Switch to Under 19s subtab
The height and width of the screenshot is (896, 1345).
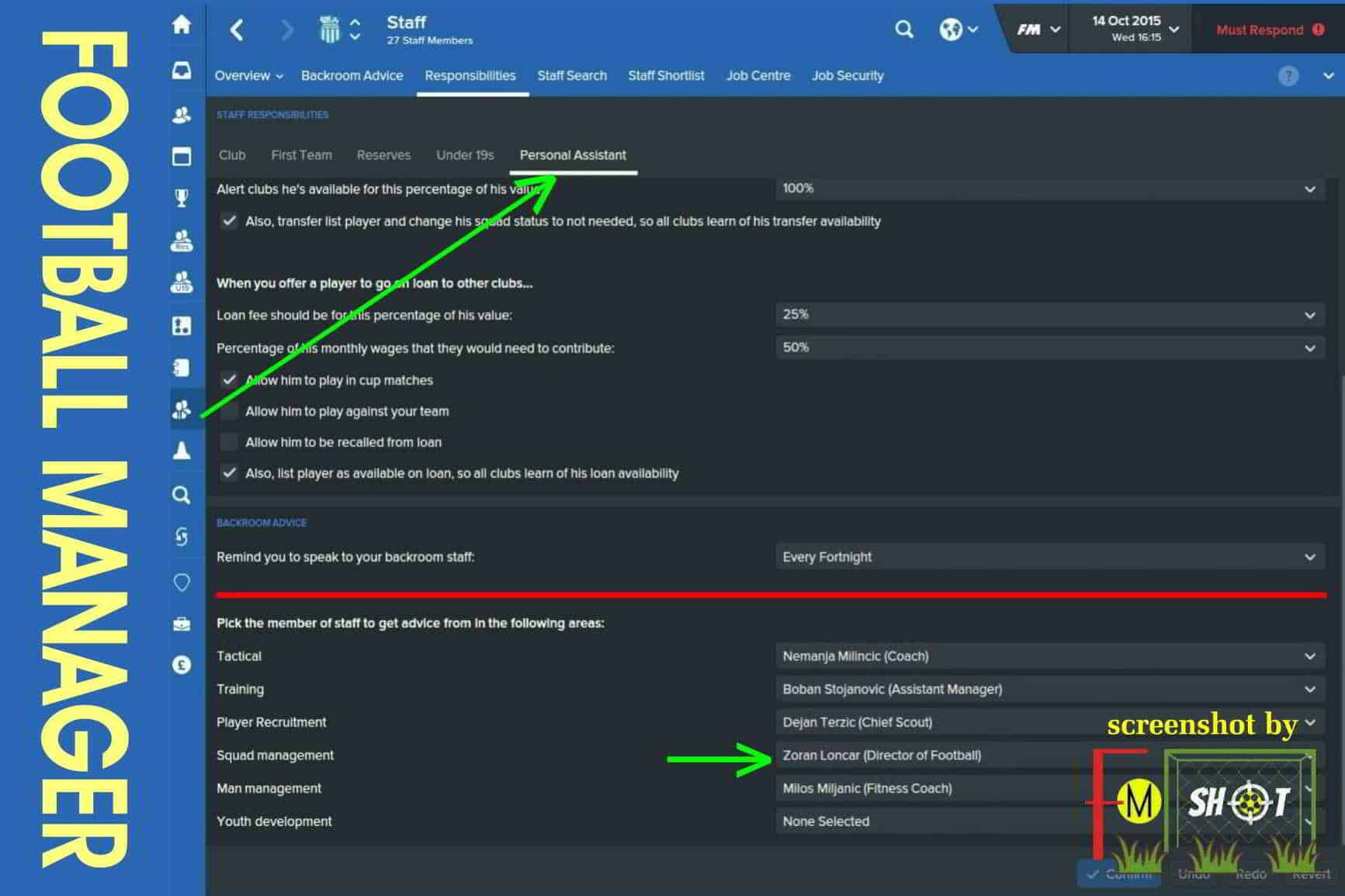[x=465, y=155]
